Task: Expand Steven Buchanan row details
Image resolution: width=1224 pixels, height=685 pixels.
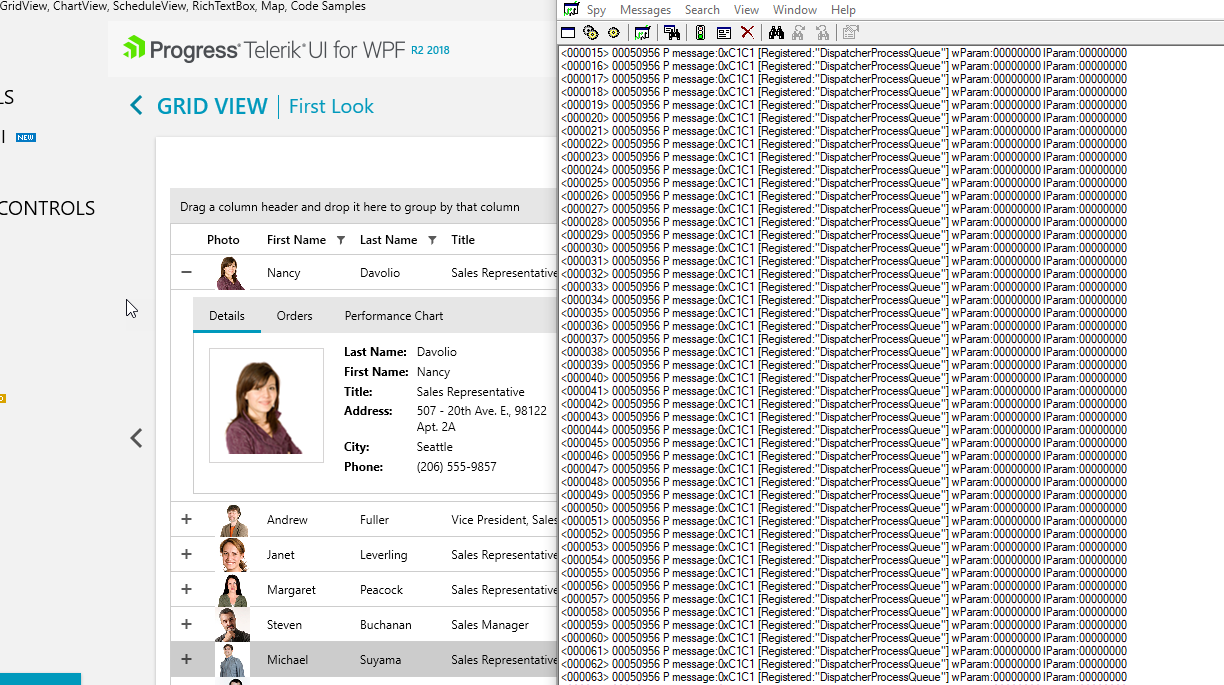Action: (186, 624)
